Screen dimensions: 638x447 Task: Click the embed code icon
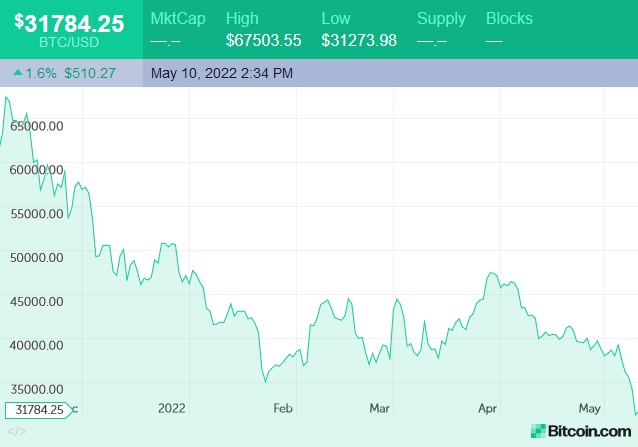(x=17, y=431)
